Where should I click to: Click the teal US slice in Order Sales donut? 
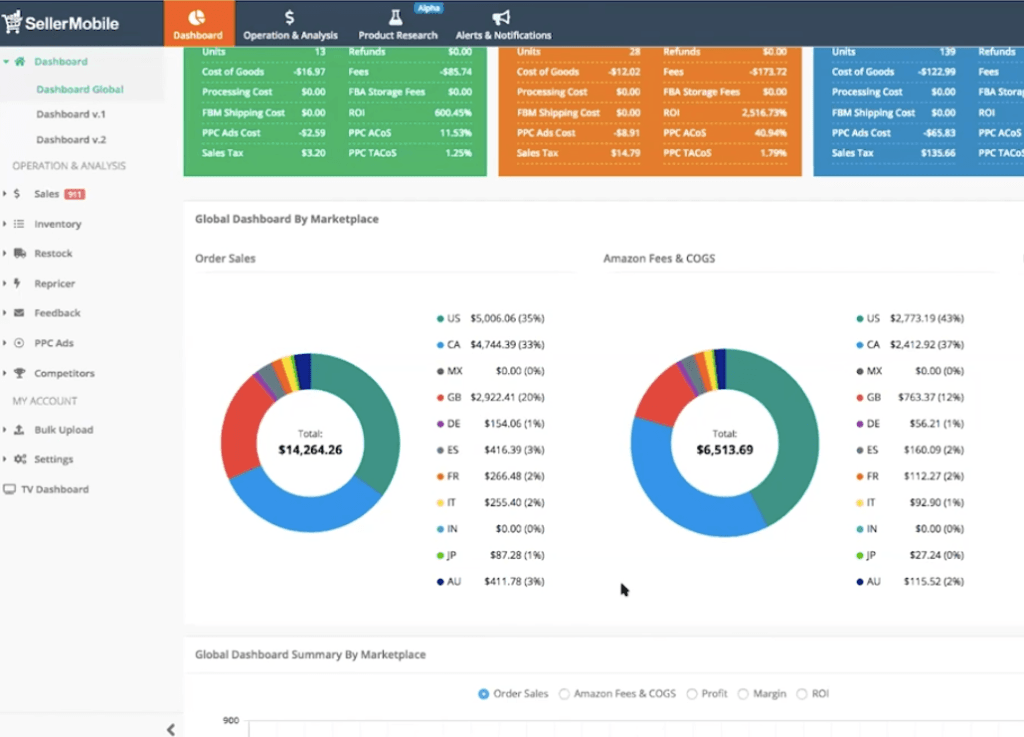tap(376, 421)
